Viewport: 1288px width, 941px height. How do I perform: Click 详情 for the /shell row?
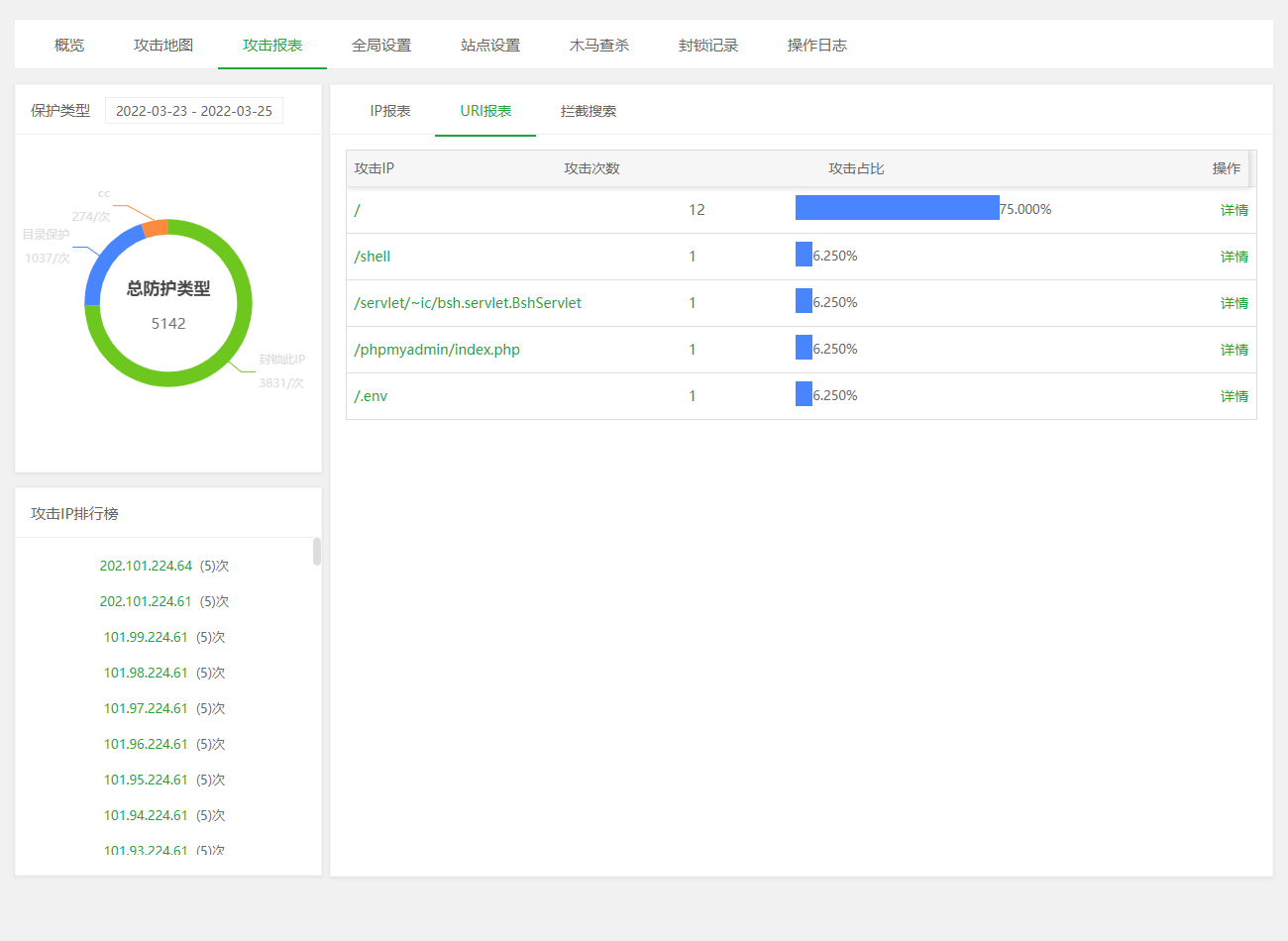(1234, 257)
